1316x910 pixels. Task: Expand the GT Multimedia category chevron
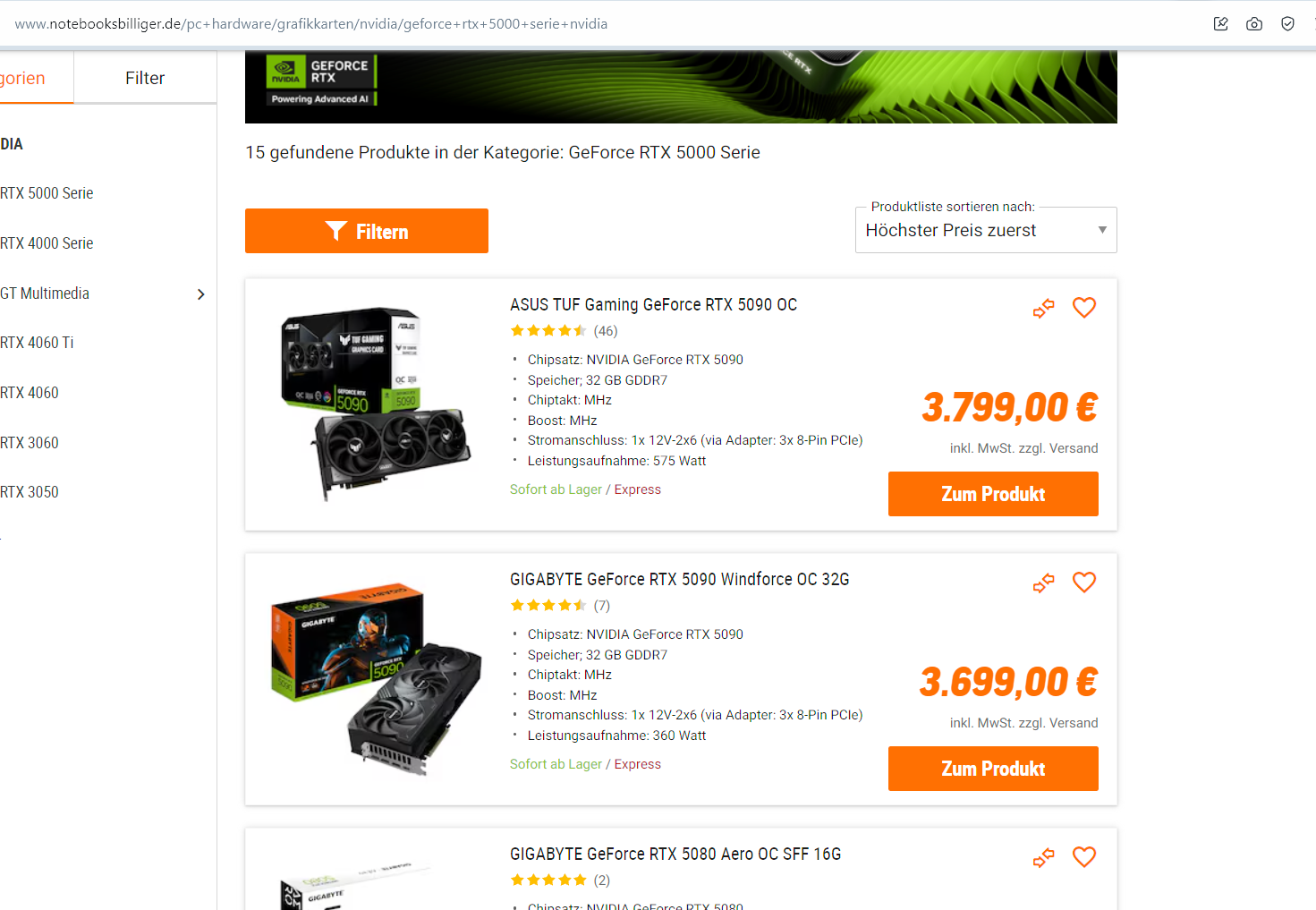pos(201,294)
